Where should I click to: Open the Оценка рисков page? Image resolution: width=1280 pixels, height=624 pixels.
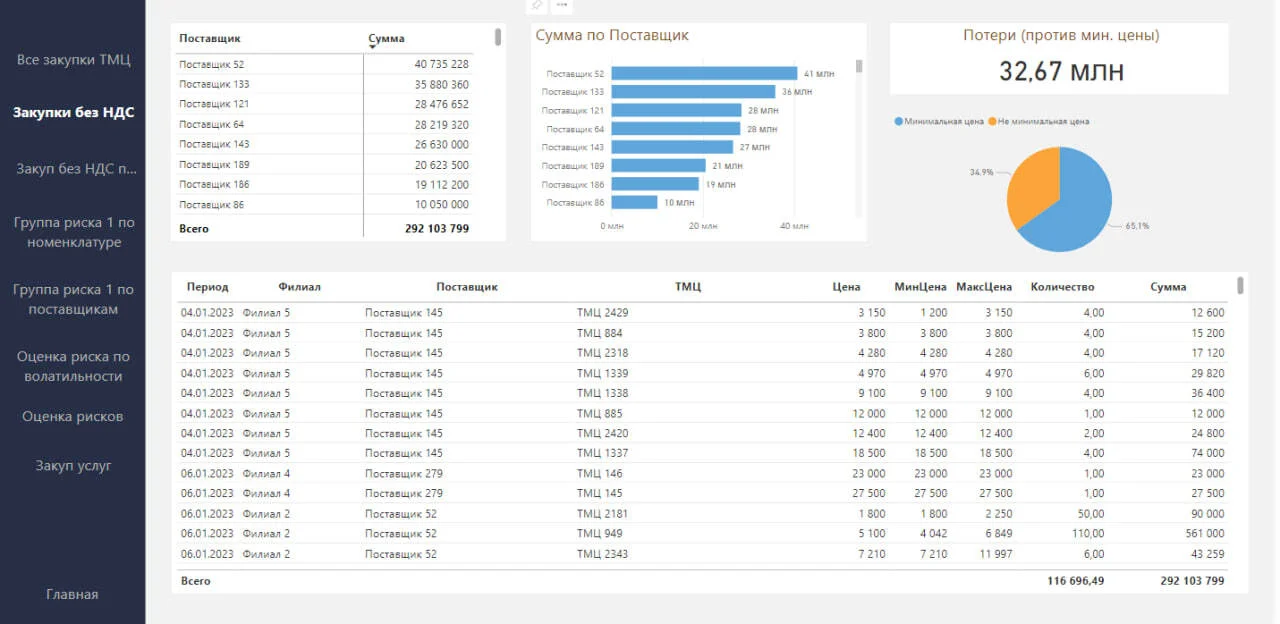(x=73, y=416)
